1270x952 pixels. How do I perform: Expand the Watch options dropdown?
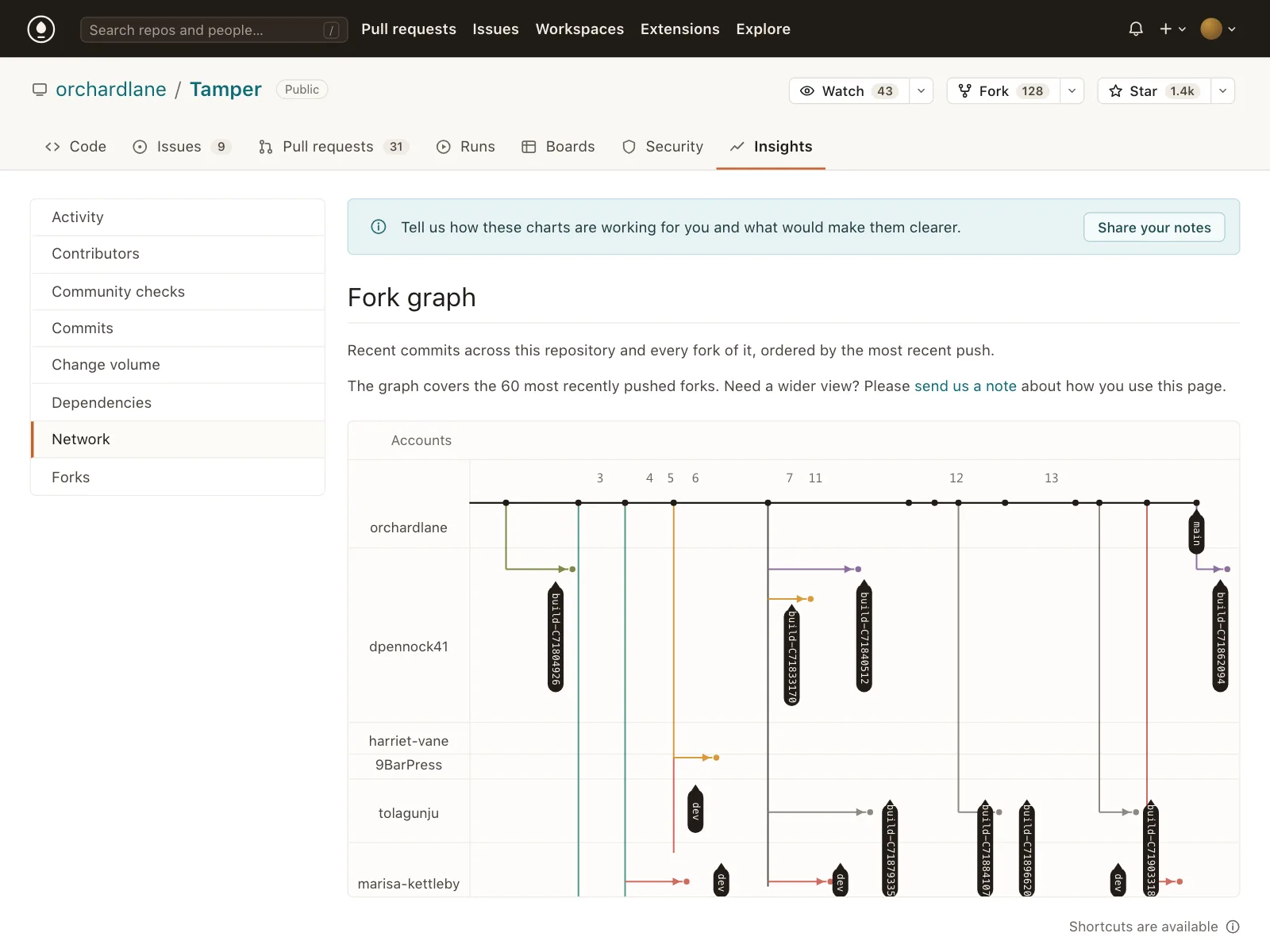(921, 91)
